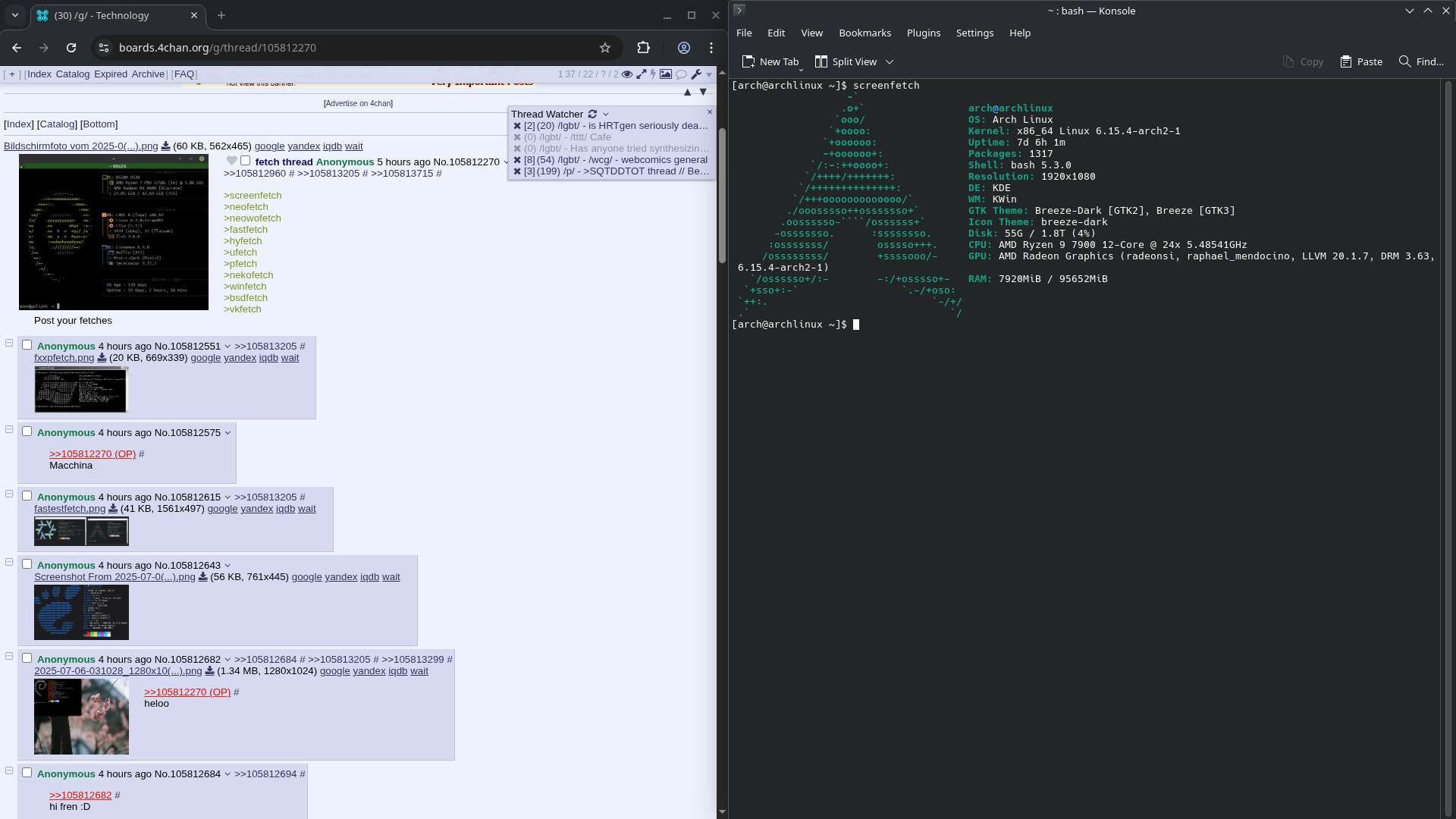The width and height of the screenshot is (1456, 819).
Task: Open the Archive link in the top nav bar
Action: pos(148,74)
